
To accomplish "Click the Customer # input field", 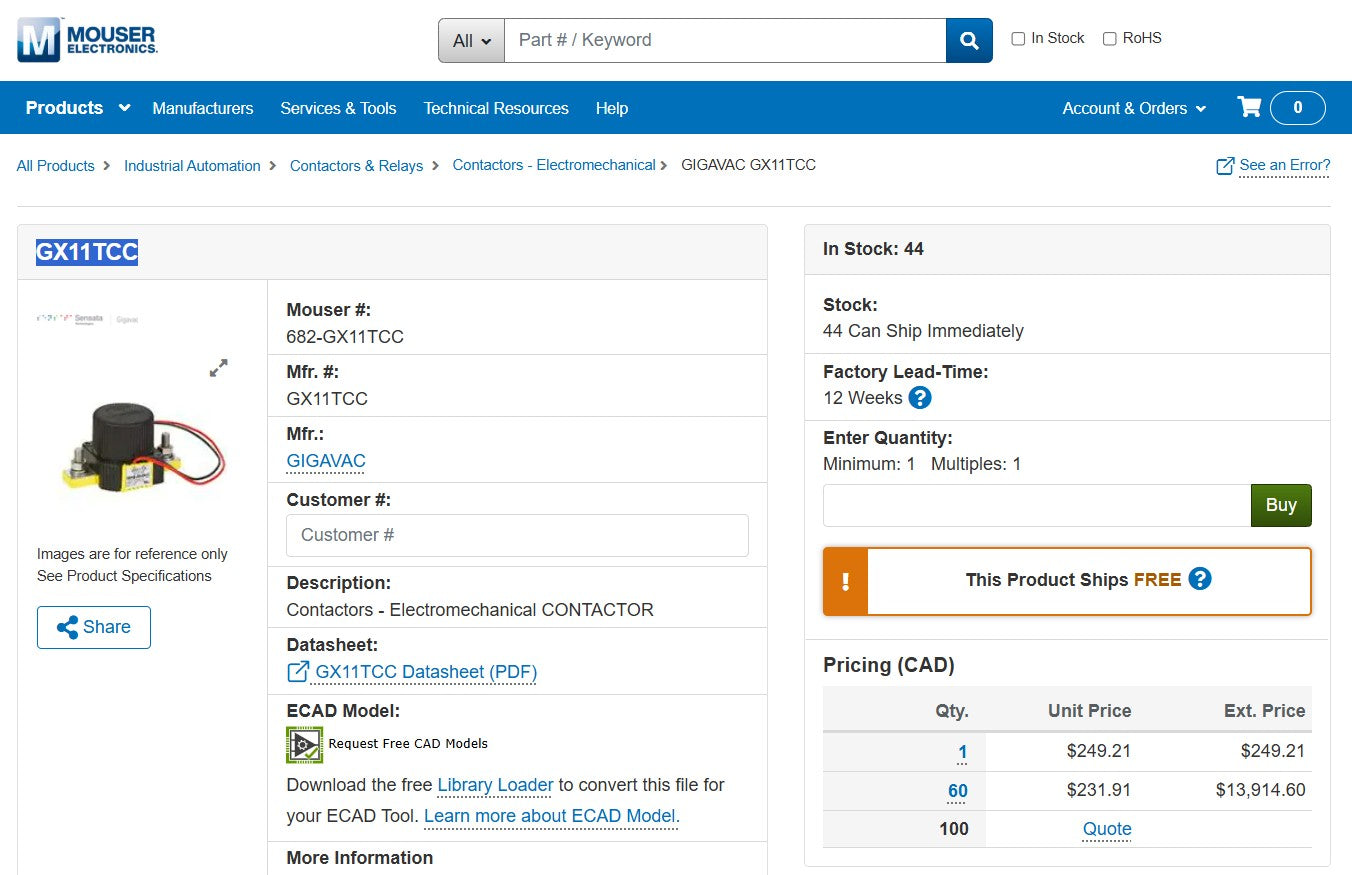I will (x=517, y=535).
